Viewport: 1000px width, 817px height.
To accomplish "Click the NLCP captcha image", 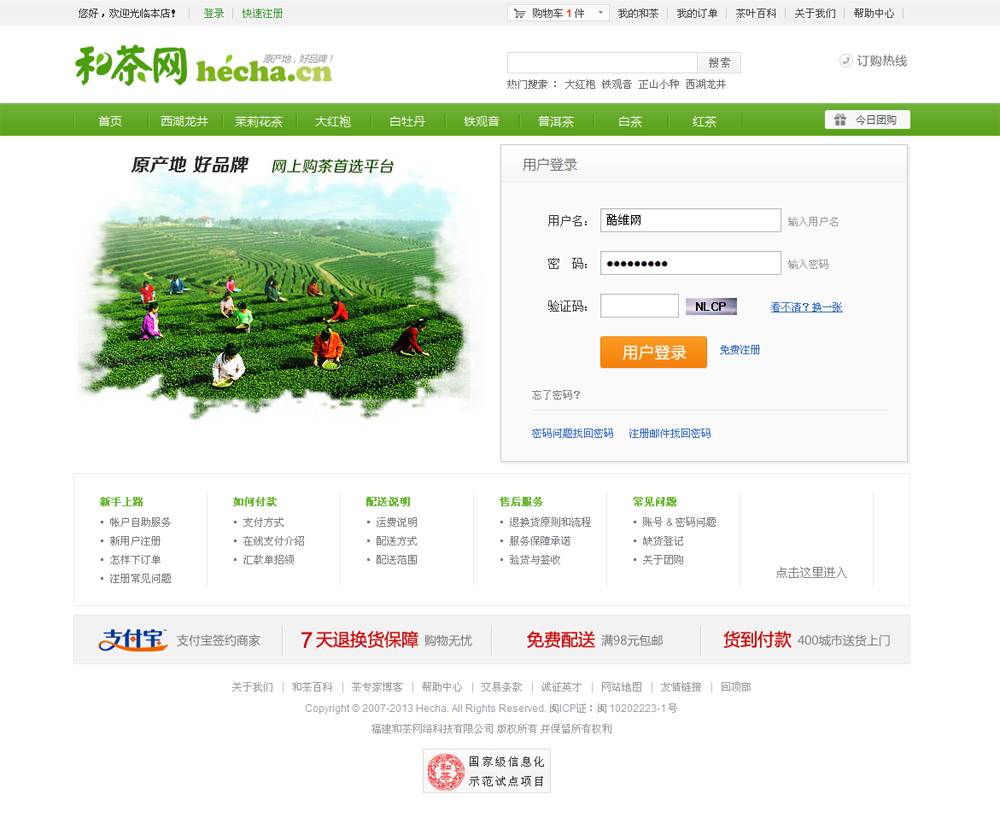I will [x=711, y=307].
